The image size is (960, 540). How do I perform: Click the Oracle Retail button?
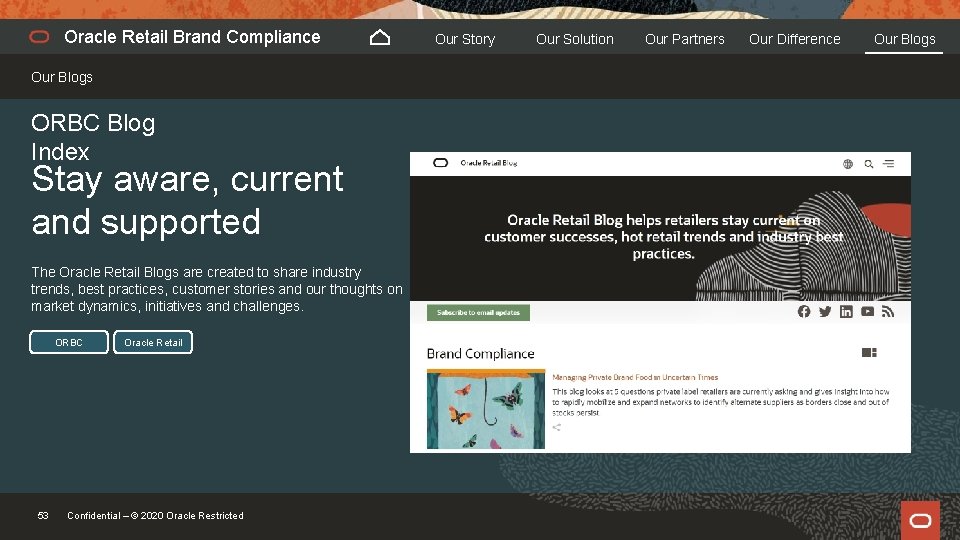pos(153,342)
